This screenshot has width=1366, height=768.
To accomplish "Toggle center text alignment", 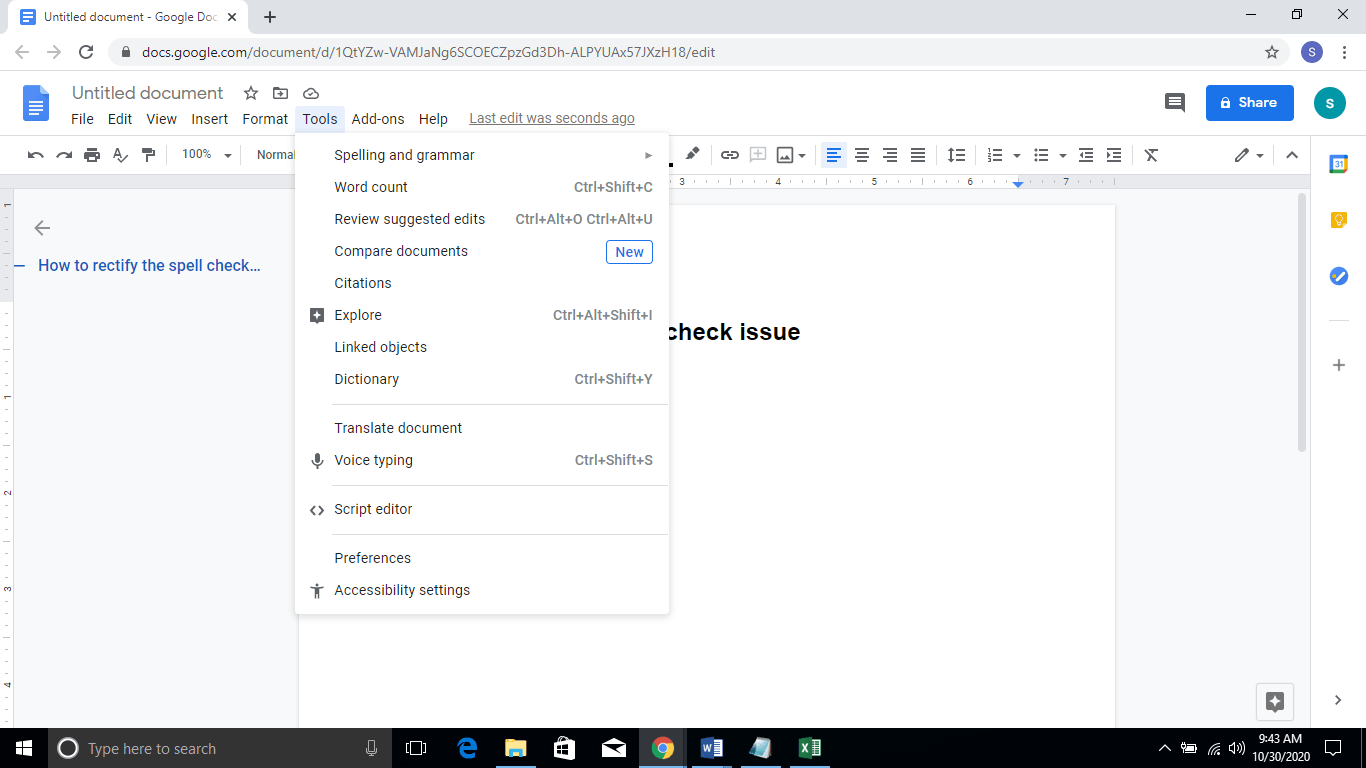I will tap(862, 154).
